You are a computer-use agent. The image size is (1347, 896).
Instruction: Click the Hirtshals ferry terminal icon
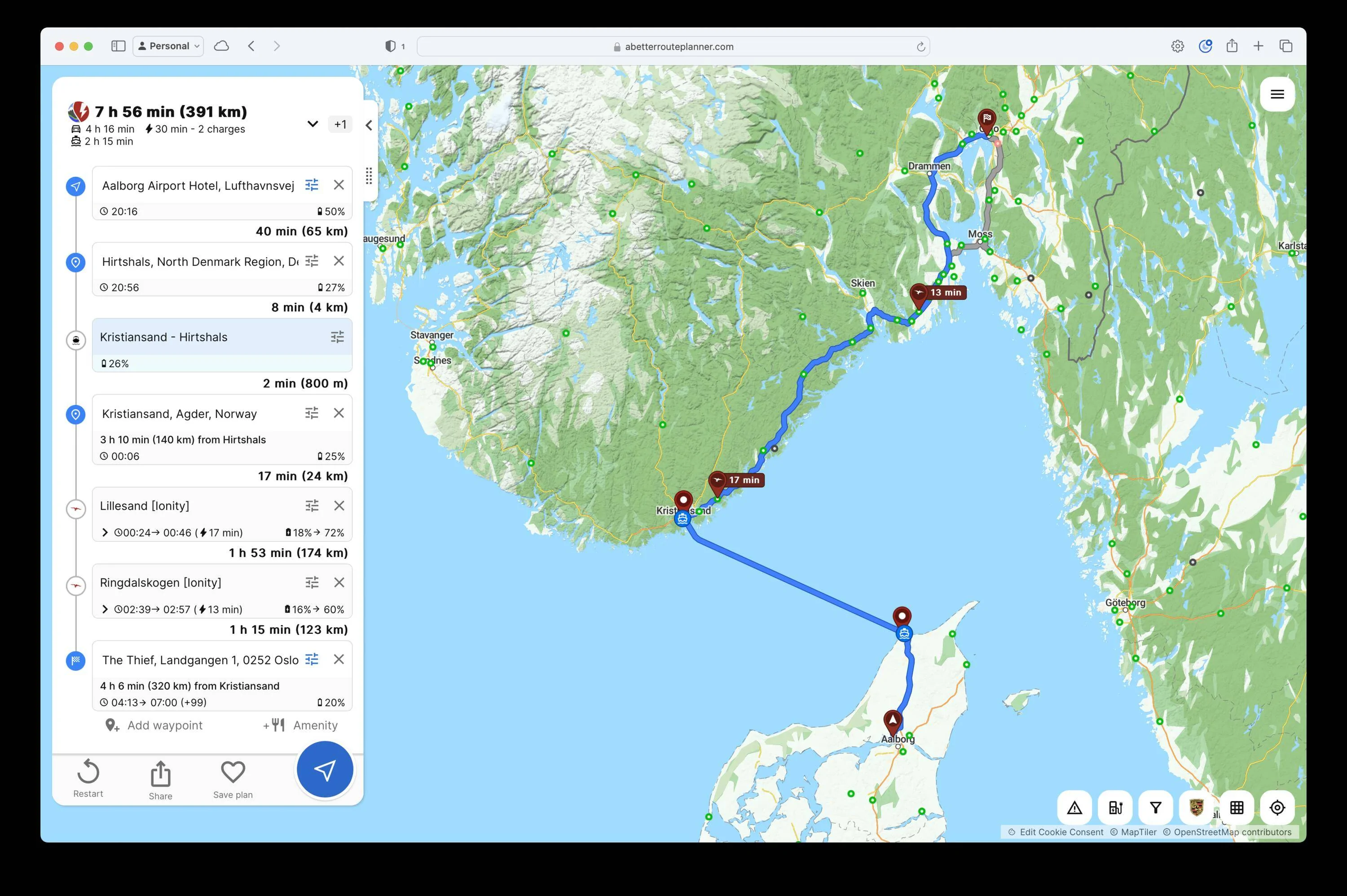pyautogui.click(x=903, y=633)
